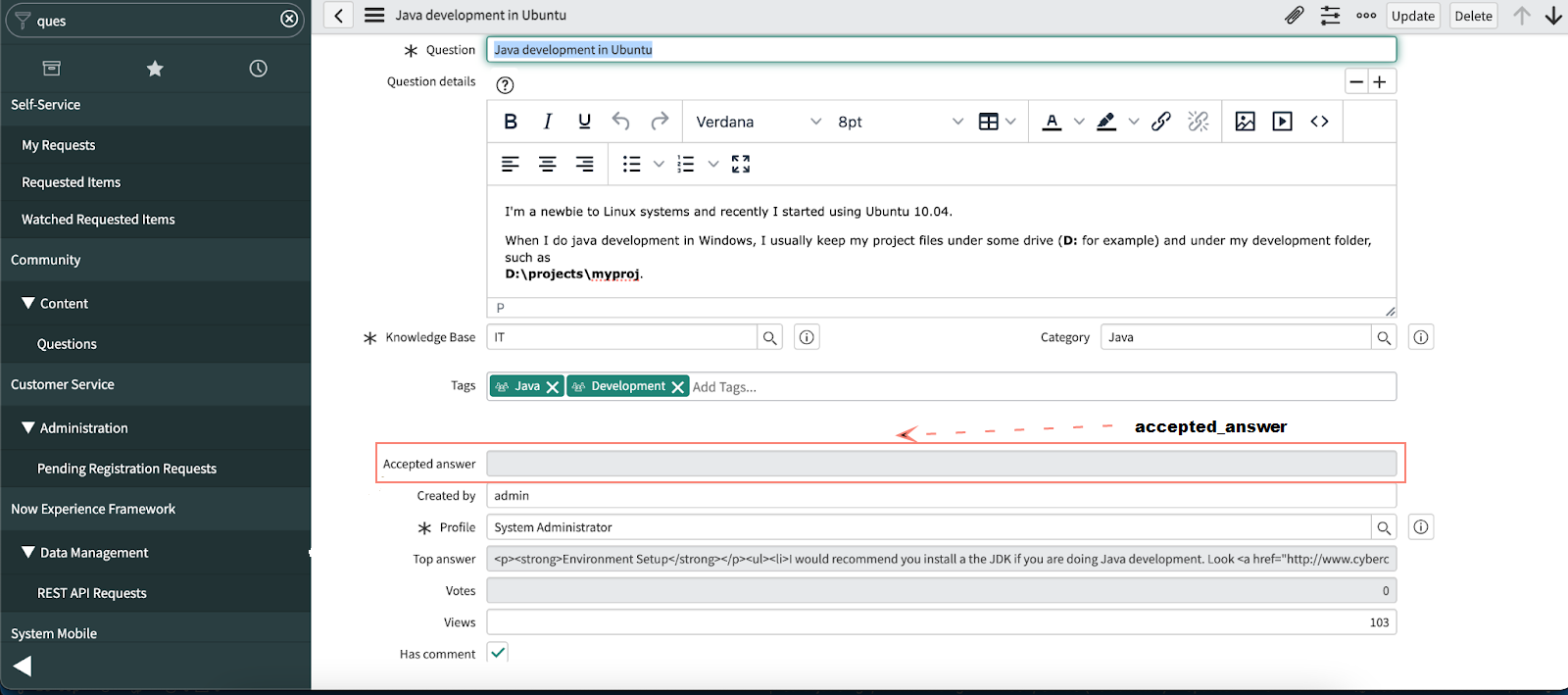Image resolution: width=1568 pixels, height=695 pixels.
Task: Toggle the Has comment checkbox
Action: click(x=498, y=653)
